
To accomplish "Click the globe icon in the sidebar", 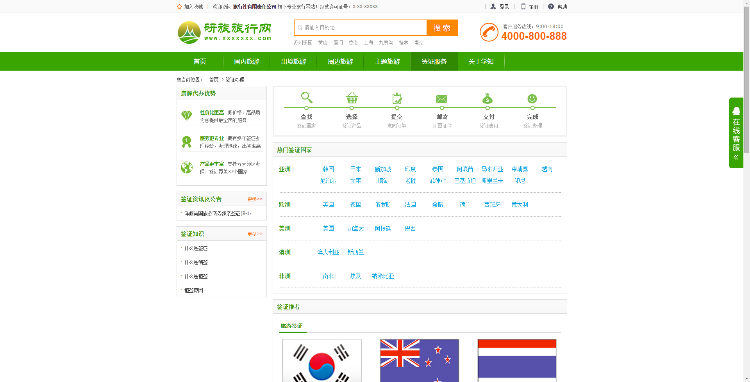I will pyautogui.click(x=187, y=167).
